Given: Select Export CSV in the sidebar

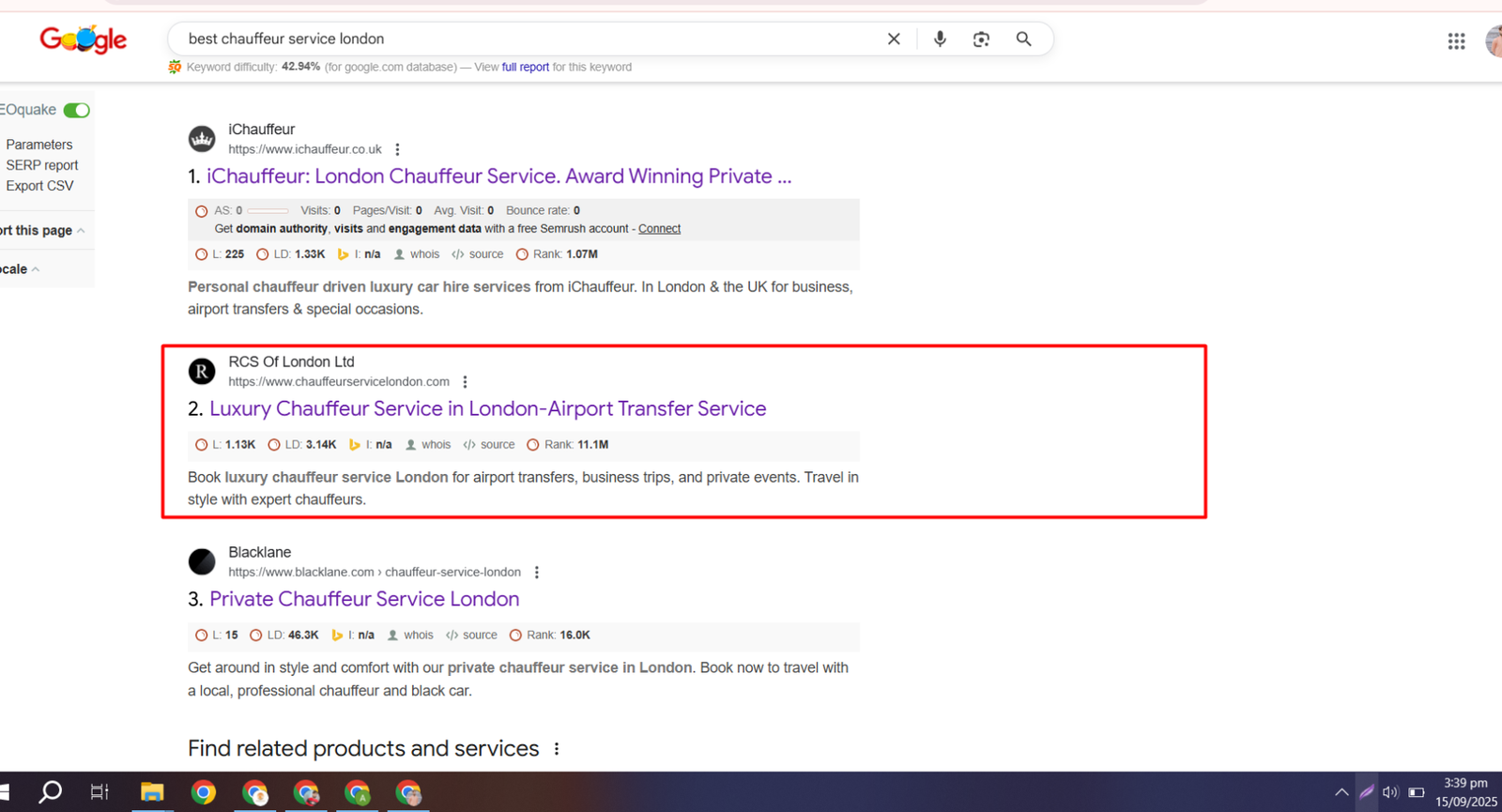Looking at the screenshot, I should point(39,186).
